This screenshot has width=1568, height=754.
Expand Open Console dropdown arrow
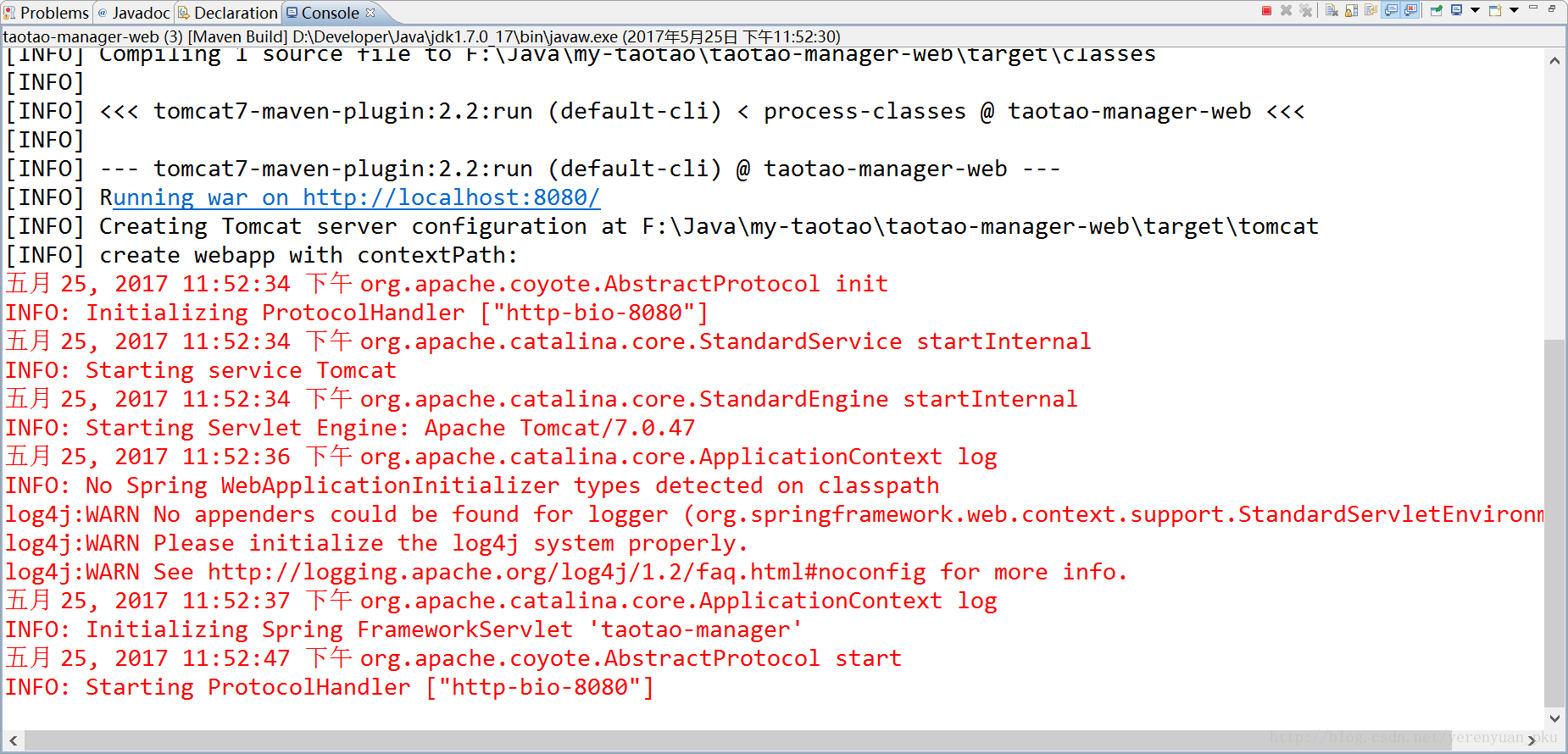[x=1514, y=10]
